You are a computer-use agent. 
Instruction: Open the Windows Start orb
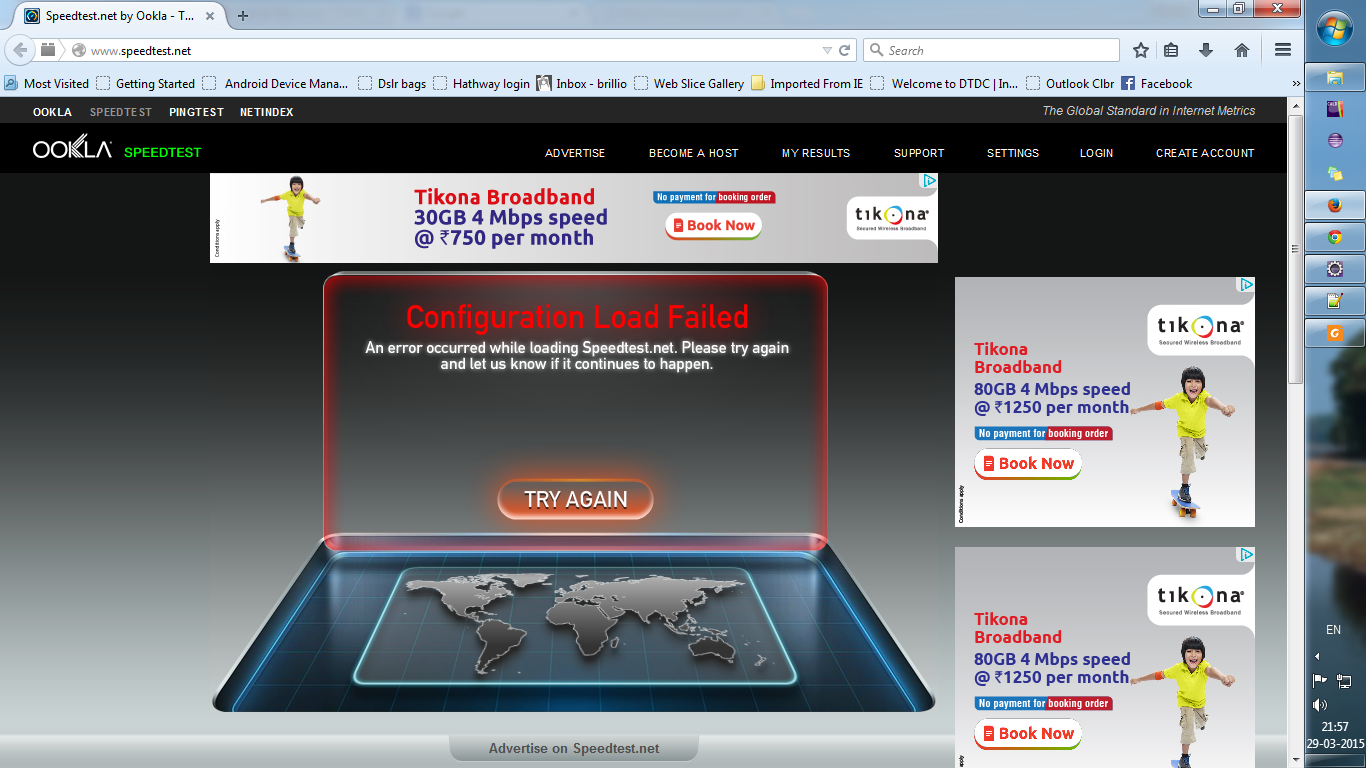[x=1335, y=28]
